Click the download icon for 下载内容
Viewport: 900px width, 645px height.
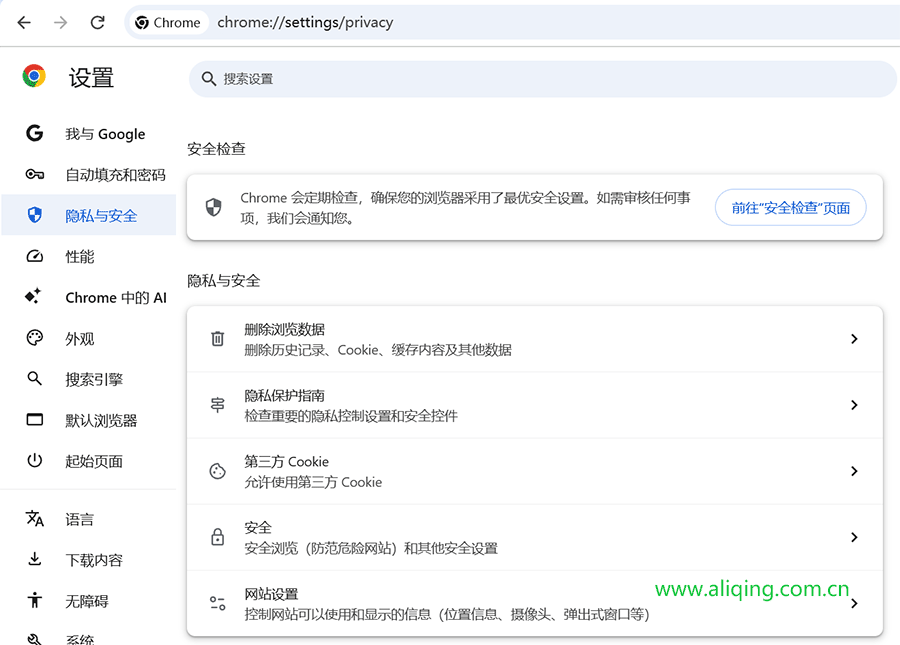coord(34,559)
